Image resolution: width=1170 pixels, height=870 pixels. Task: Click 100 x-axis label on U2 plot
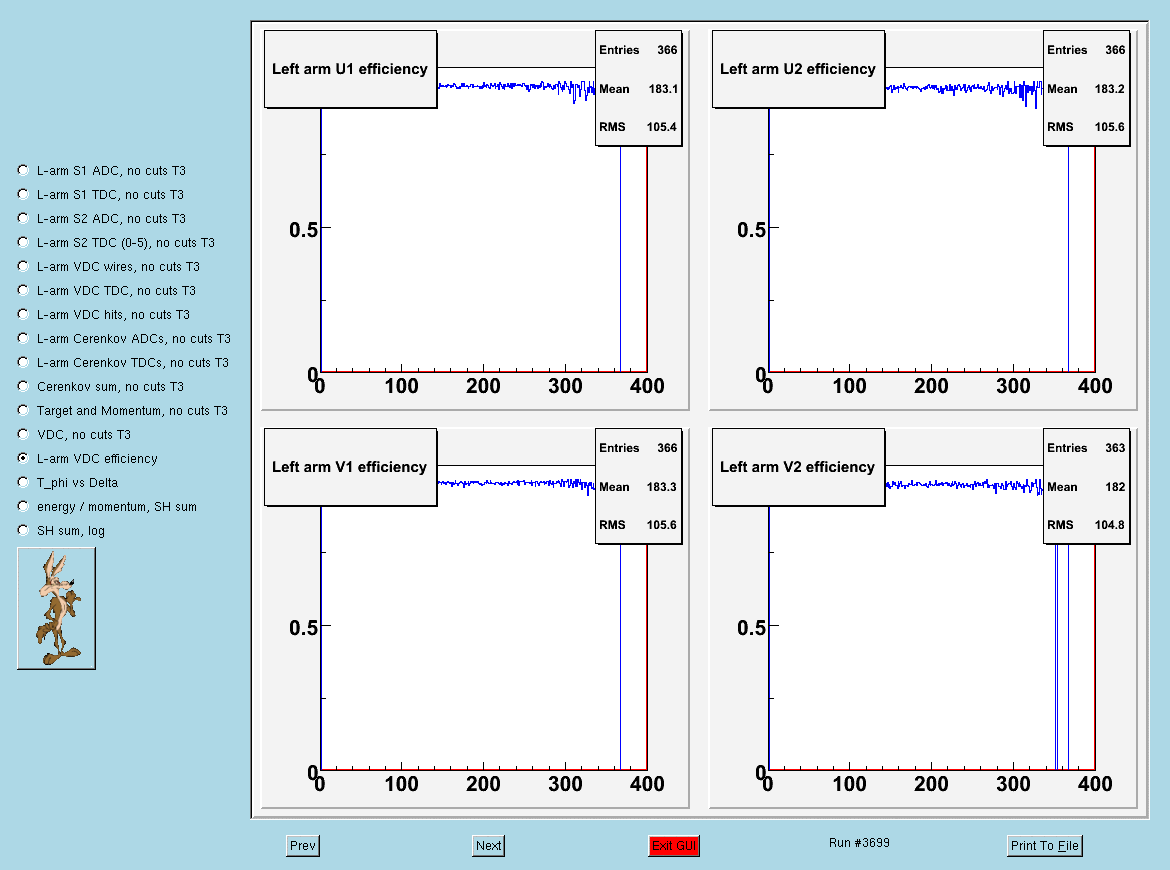(849, 386)
